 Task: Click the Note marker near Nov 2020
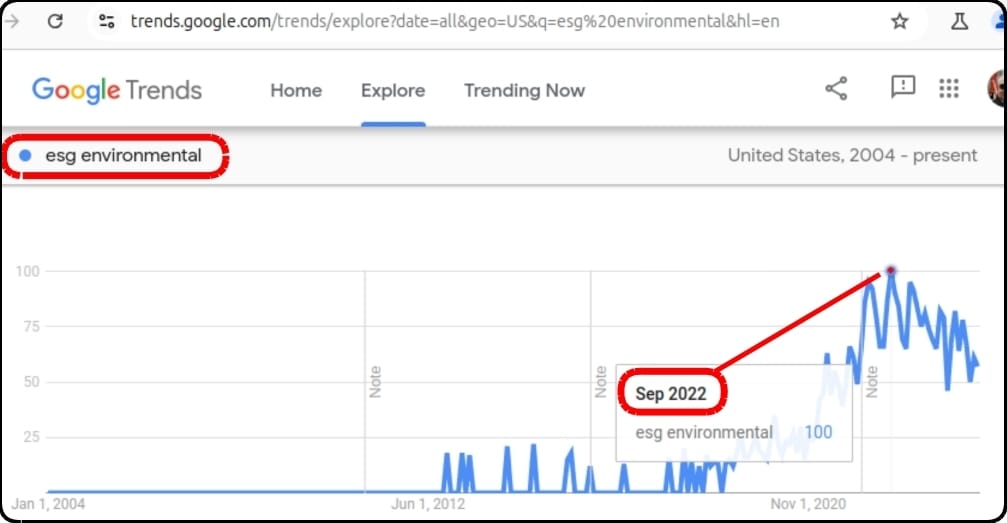tap(871, 382)
